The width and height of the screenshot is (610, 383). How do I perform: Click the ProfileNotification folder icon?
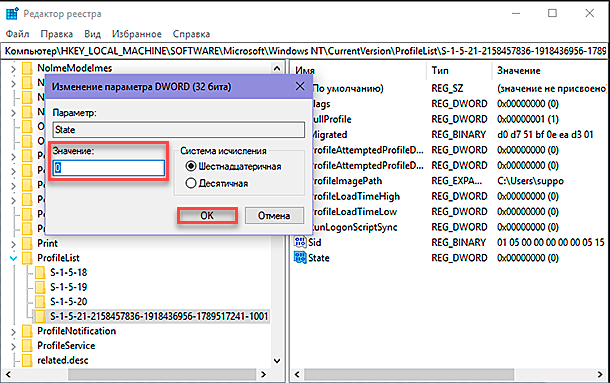click(27, 331)
